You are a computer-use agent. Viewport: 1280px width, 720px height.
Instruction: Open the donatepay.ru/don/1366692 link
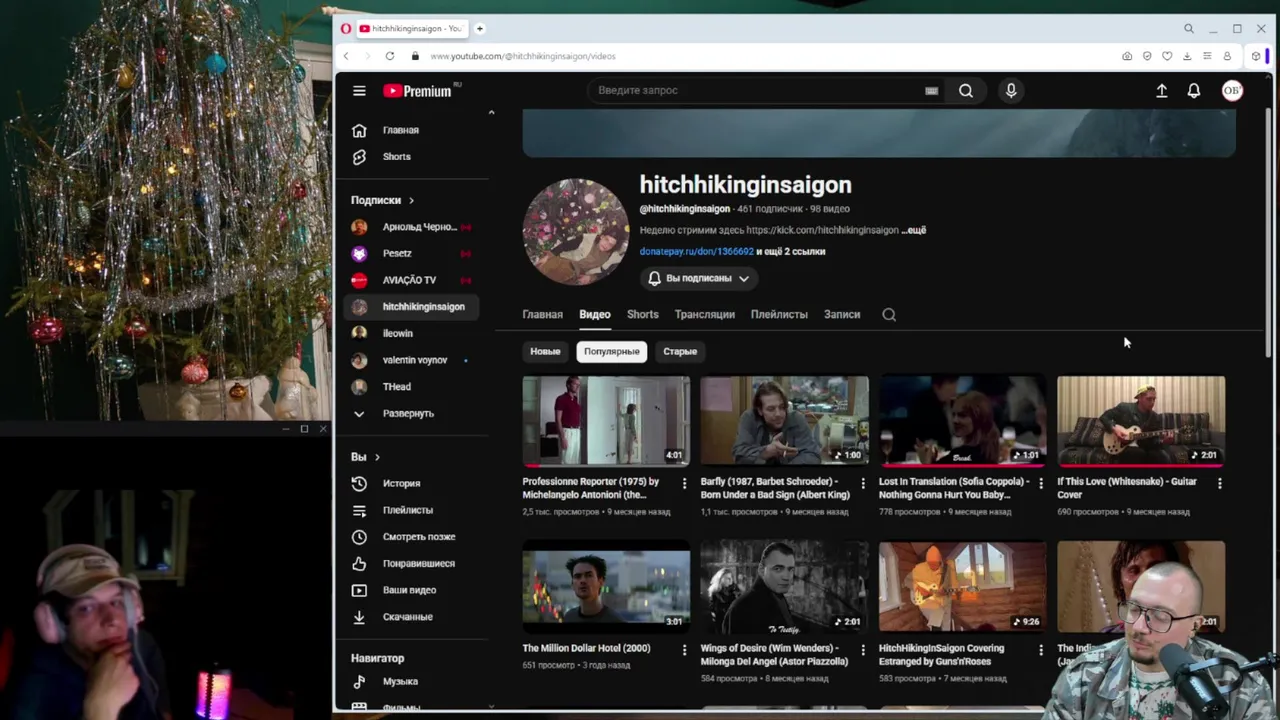[697, 252]
